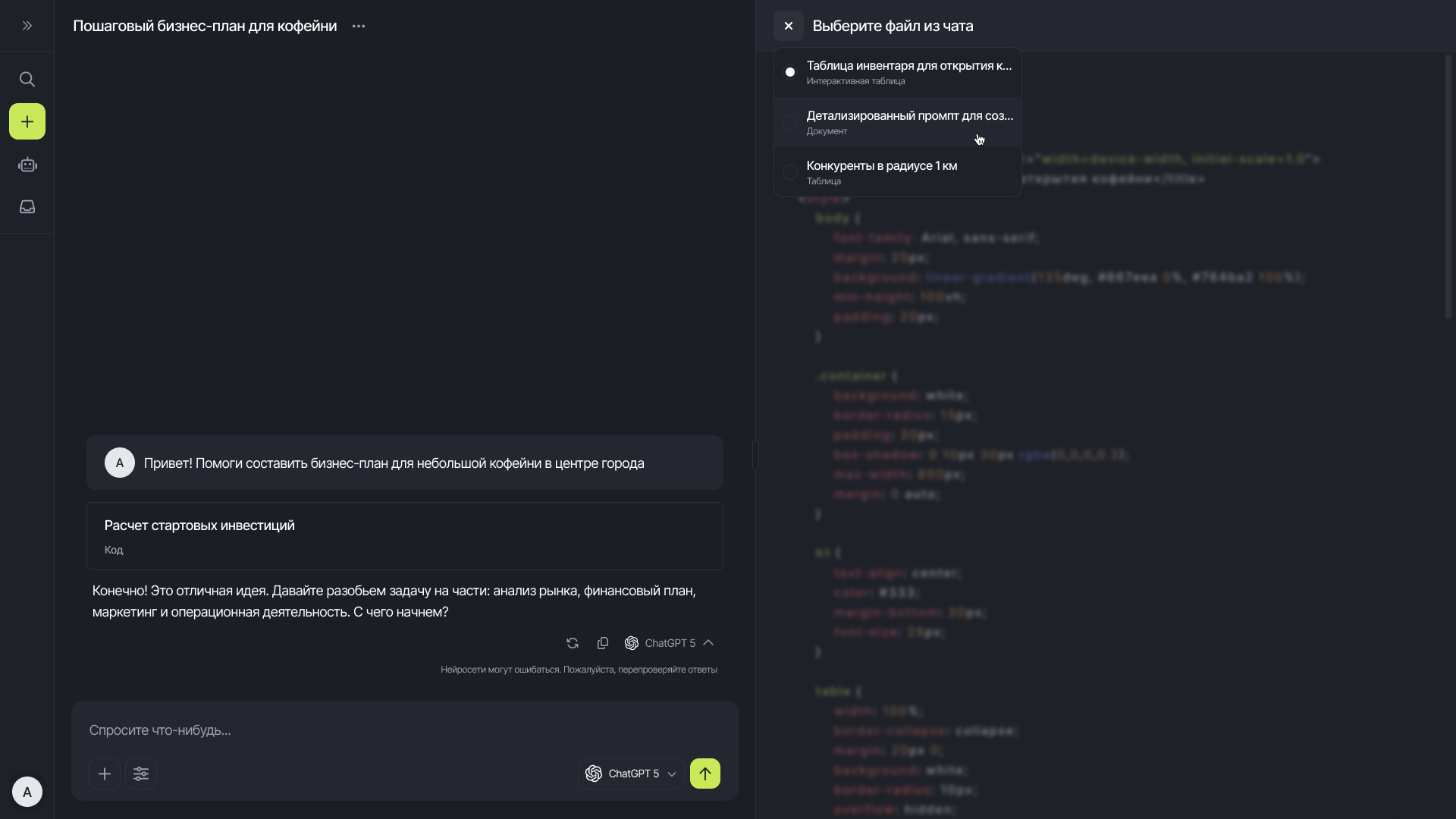Open the Расчет стартовых инвестиций code card
Screen dimensions: 1456x819
tap(404, 536)
